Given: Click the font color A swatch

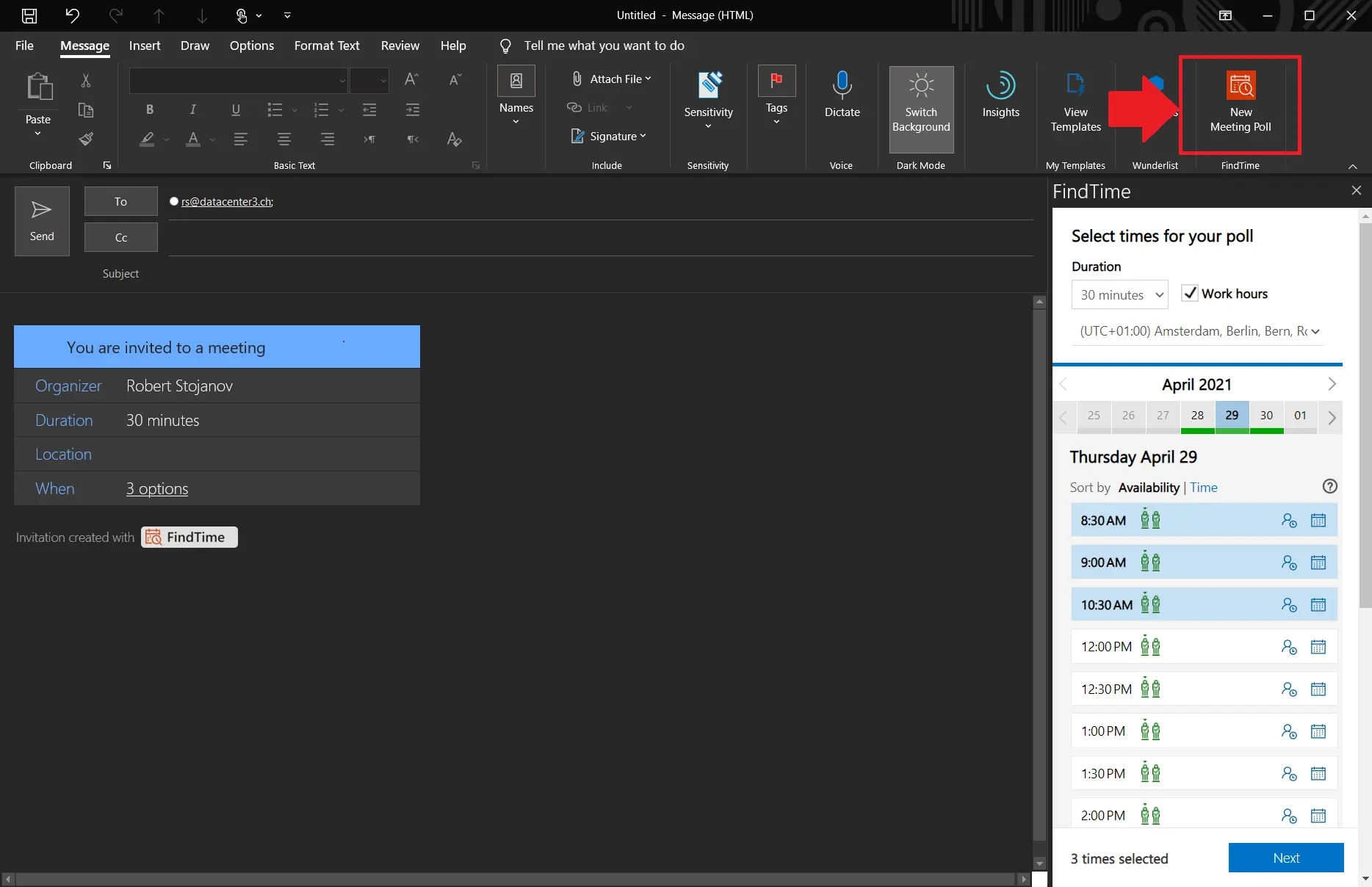Looking at the screenshot, I should [x=193, y=139].
